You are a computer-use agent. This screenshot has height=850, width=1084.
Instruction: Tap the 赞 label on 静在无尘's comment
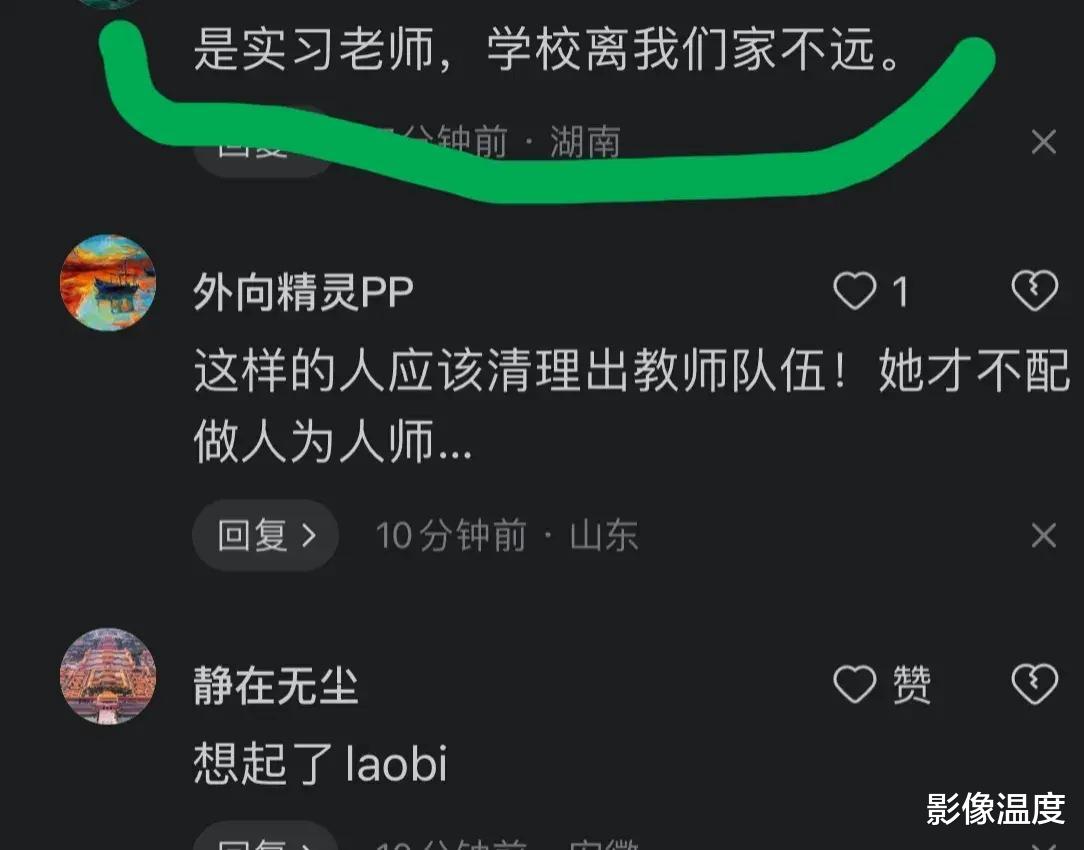(x=911, y=685)
